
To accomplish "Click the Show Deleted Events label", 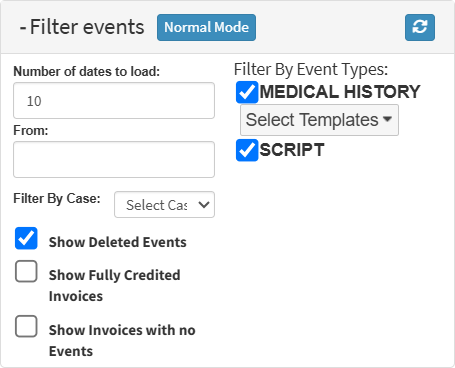I will click(x=118, y=242).
